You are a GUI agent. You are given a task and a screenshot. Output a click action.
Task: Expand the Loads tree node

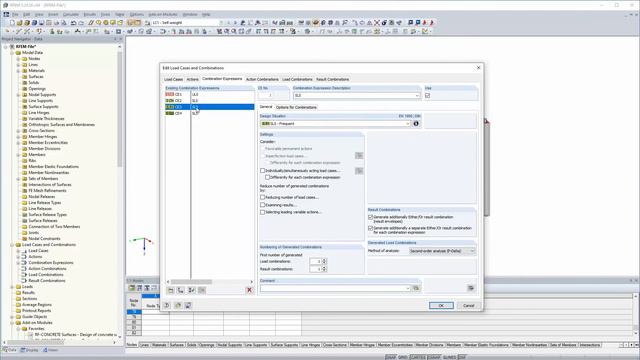click(x=12, y=287)
